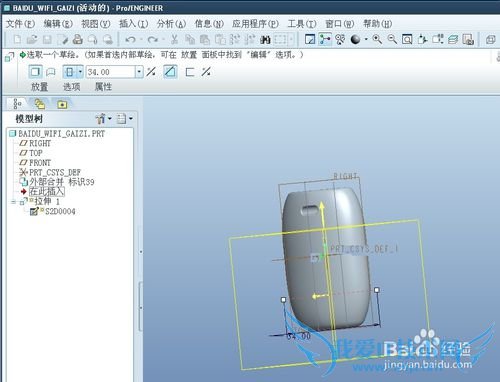Click the Open file folder icon
The height and width of the screenshot is (382, 500).
32,40
